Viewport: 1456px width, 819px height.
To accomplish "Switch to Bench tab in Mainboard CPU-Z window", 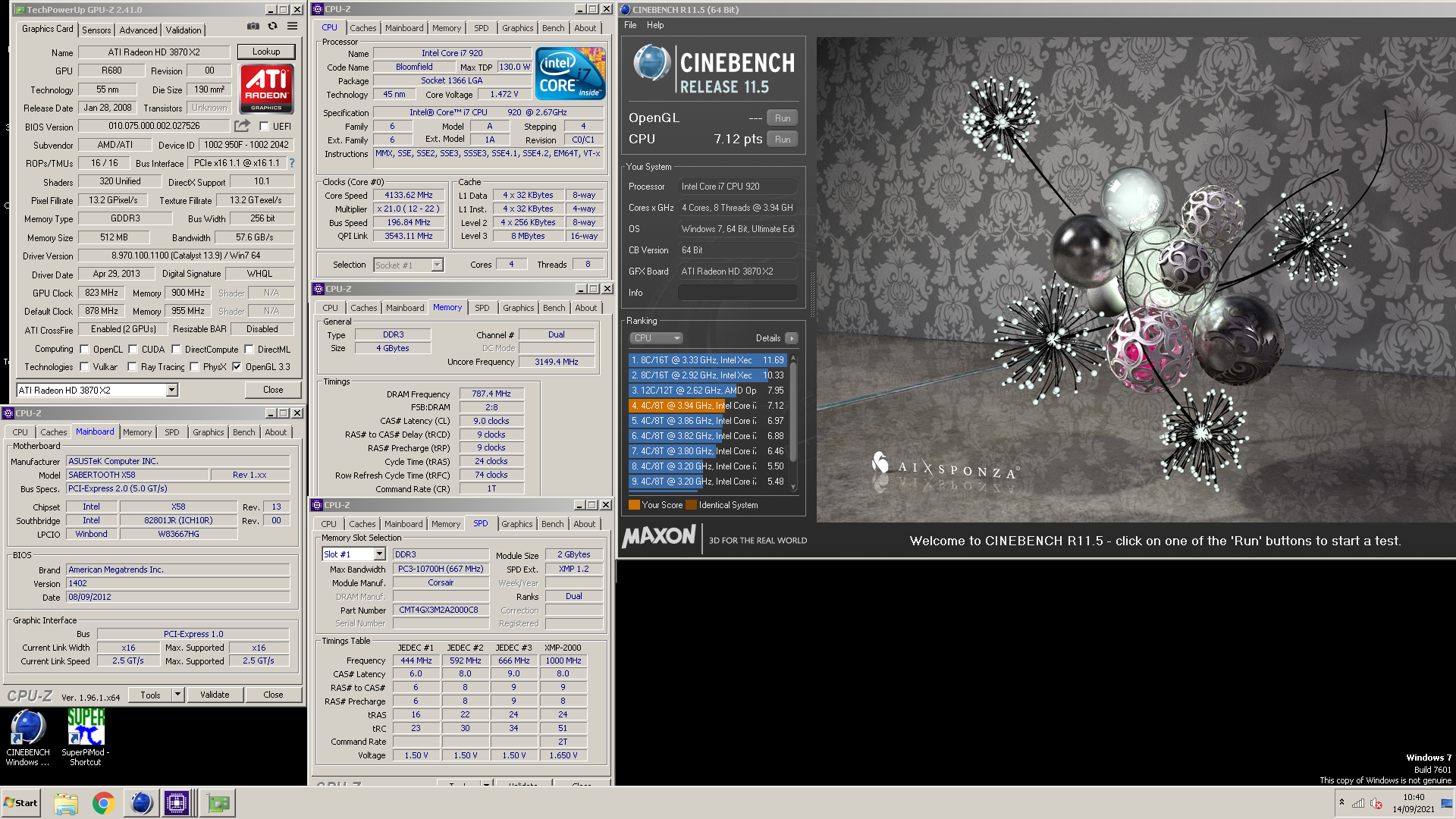I will 243,432.
